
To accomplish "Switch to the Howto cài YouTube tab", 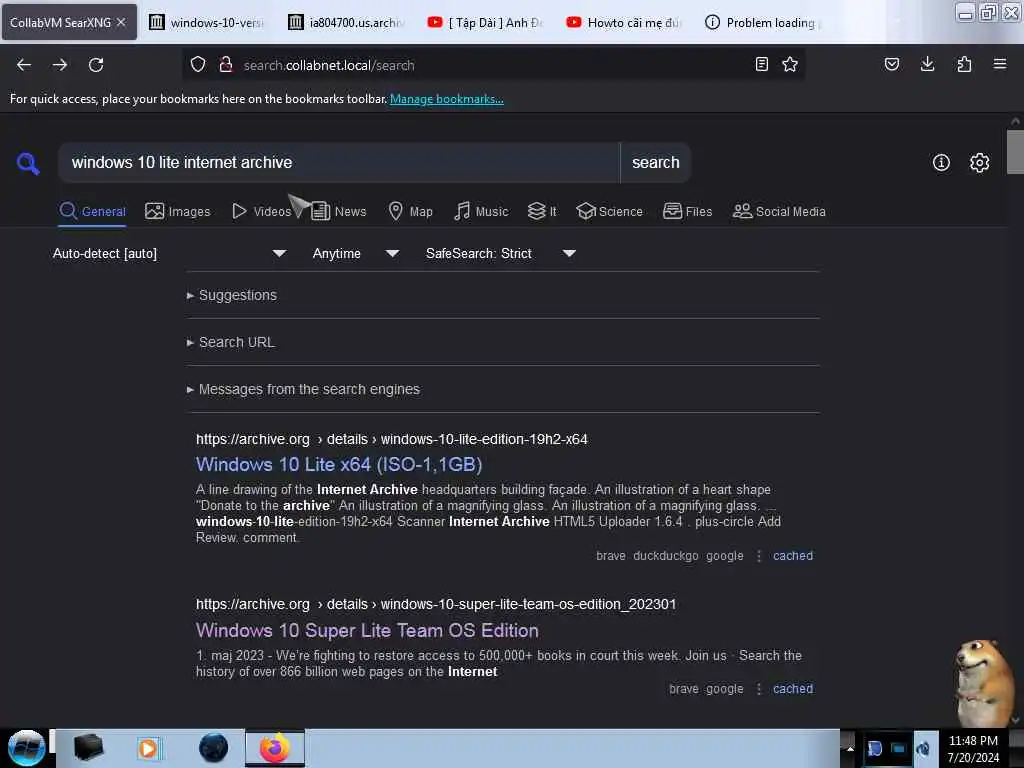I will [x=625, y=22].
